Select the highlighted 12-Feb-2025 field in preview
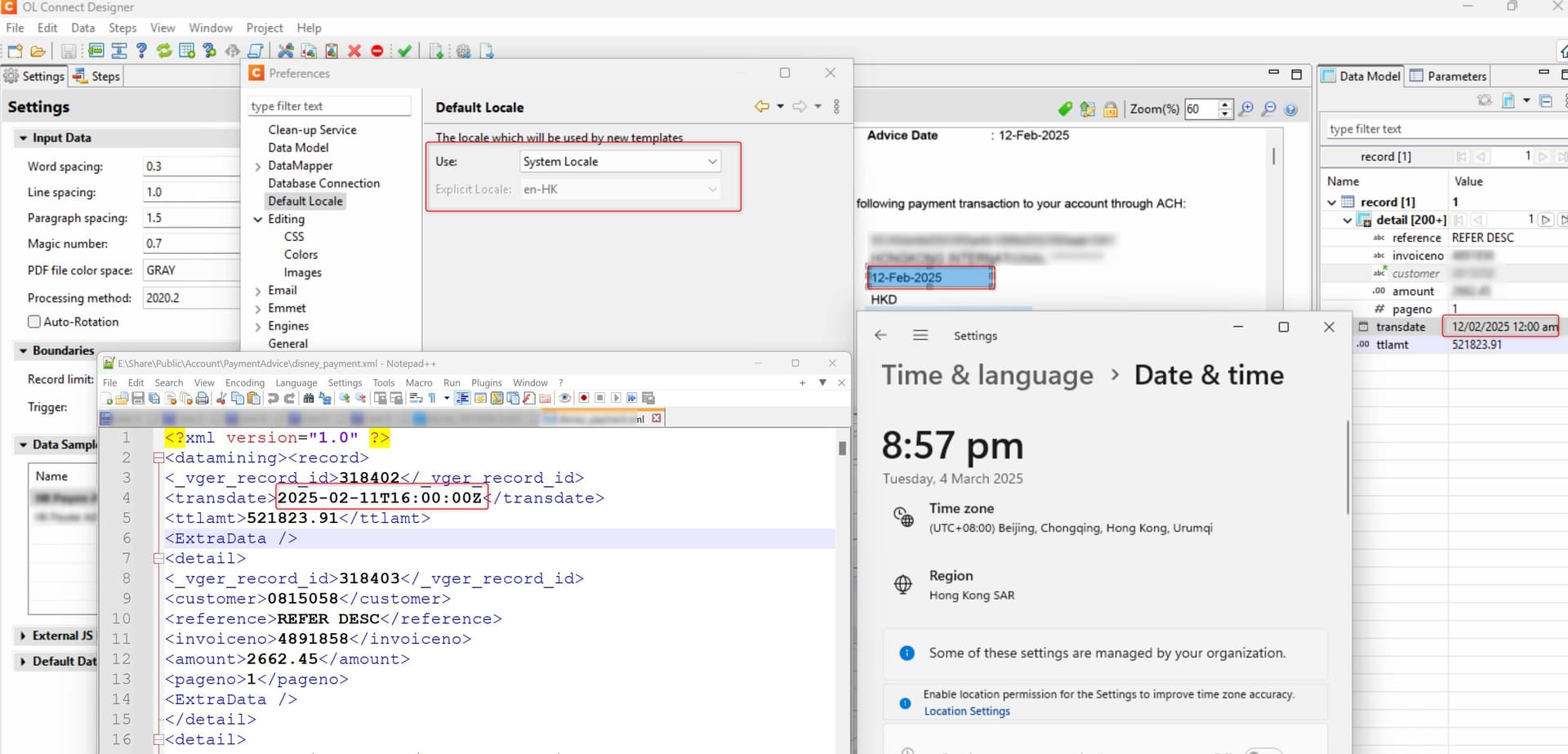1568x754 pixels. pyautogui.click(x=930, y=278)
